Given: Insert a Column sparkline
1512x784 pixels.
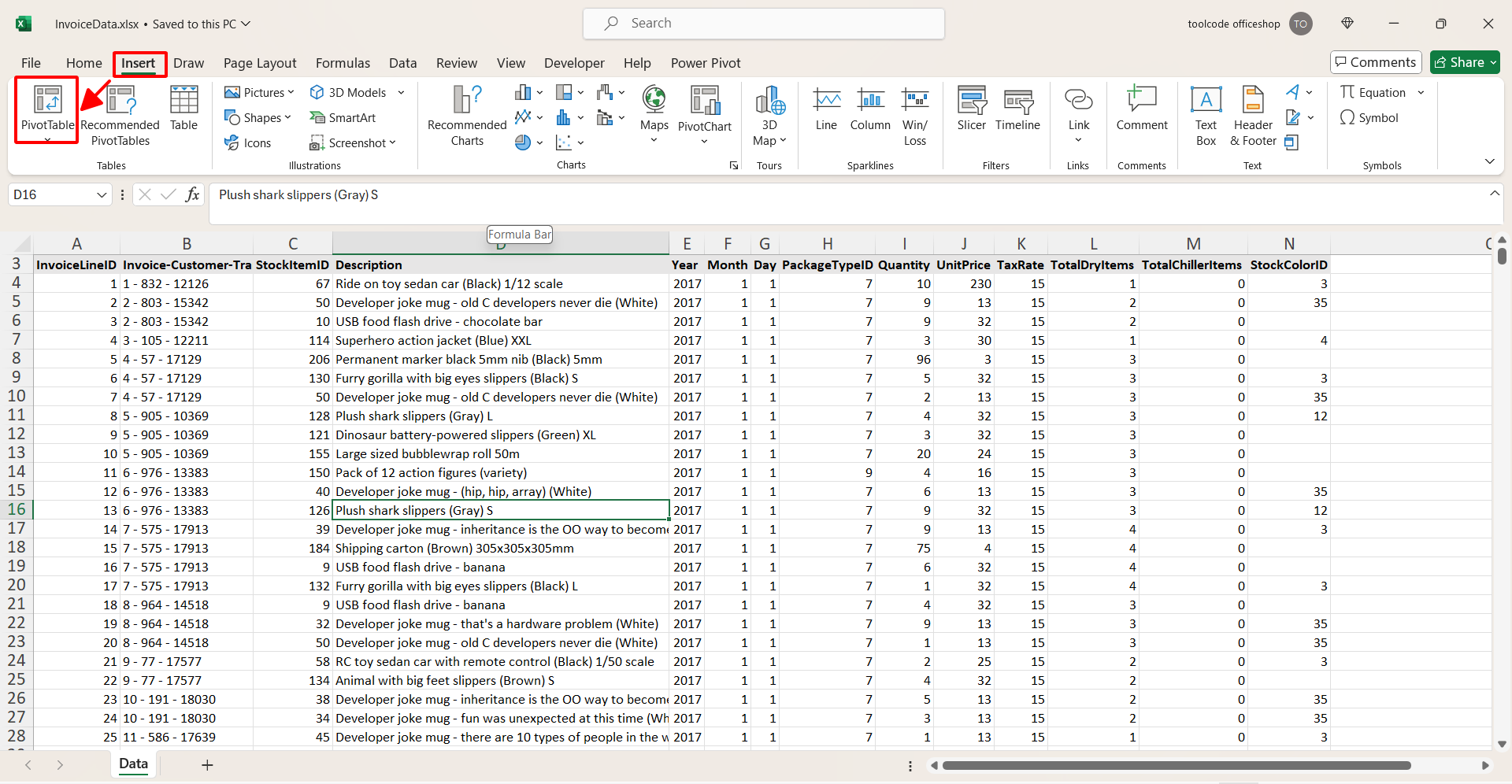Looking at the screenshot, I should [x=870, y=109].
